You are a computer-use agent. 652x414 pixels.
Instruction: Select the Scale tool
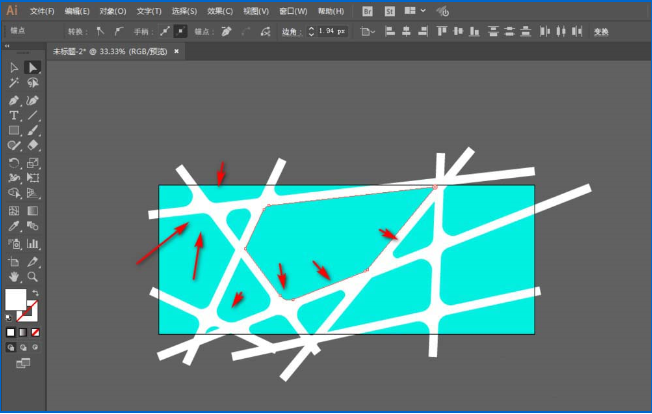point(32,163)
